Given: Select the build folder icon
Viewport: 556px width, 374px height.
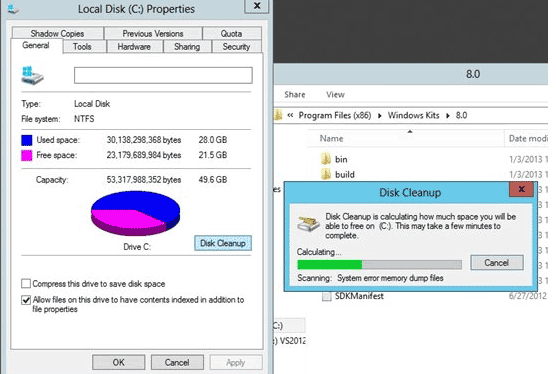Looking at the screenshot, I should point(326,174).
